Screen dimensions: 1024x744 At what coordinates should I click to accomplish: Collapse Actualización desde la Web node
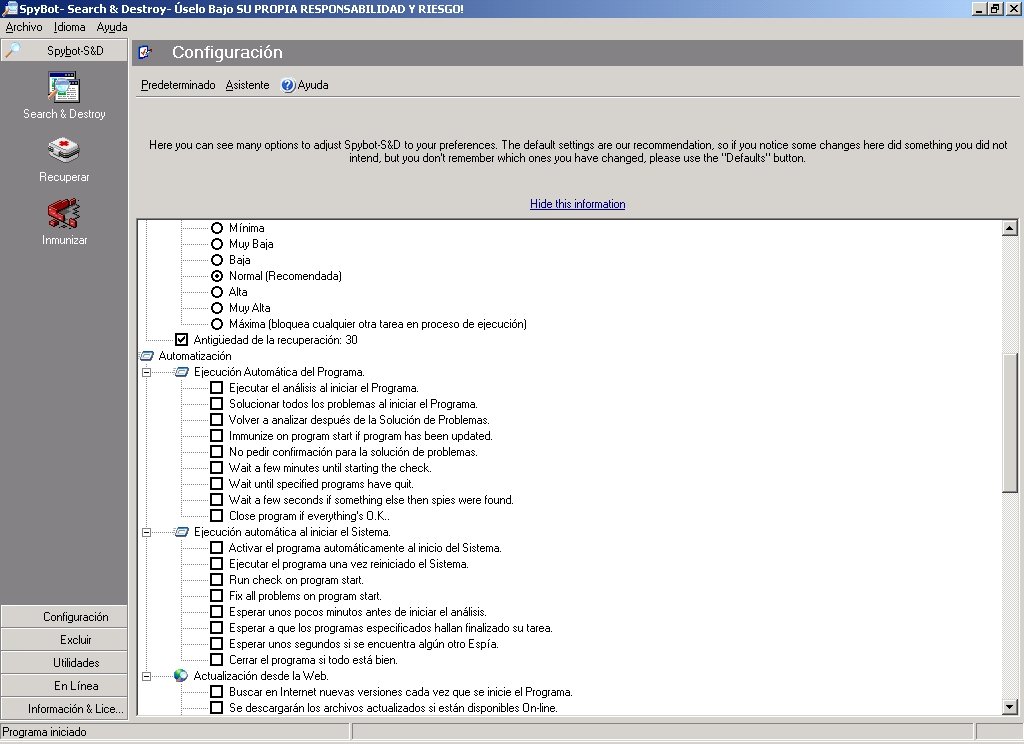[x=147, y=677]
